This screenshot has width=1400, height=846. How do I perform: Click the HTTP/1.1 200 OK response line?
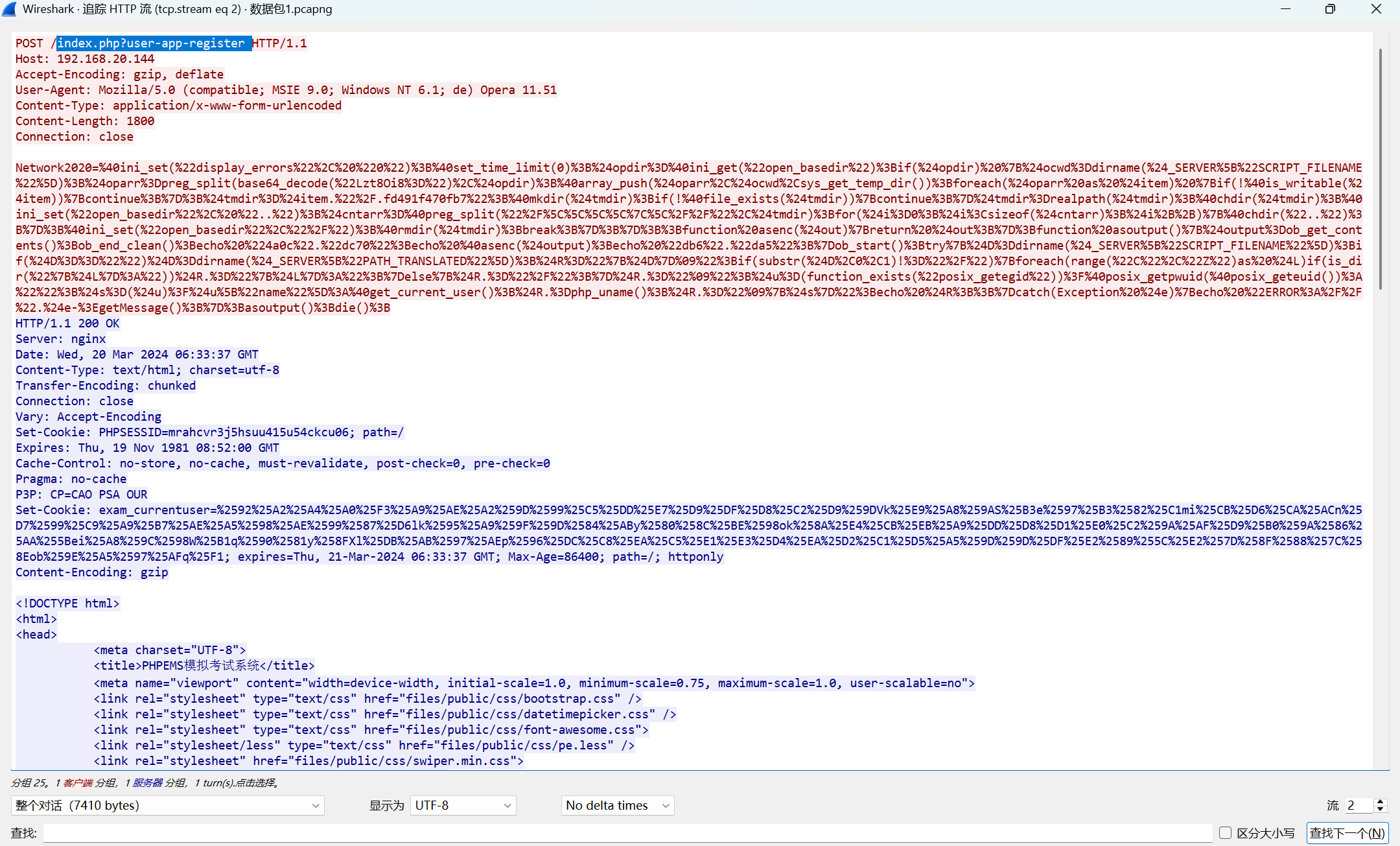click(x=67, y=323)
